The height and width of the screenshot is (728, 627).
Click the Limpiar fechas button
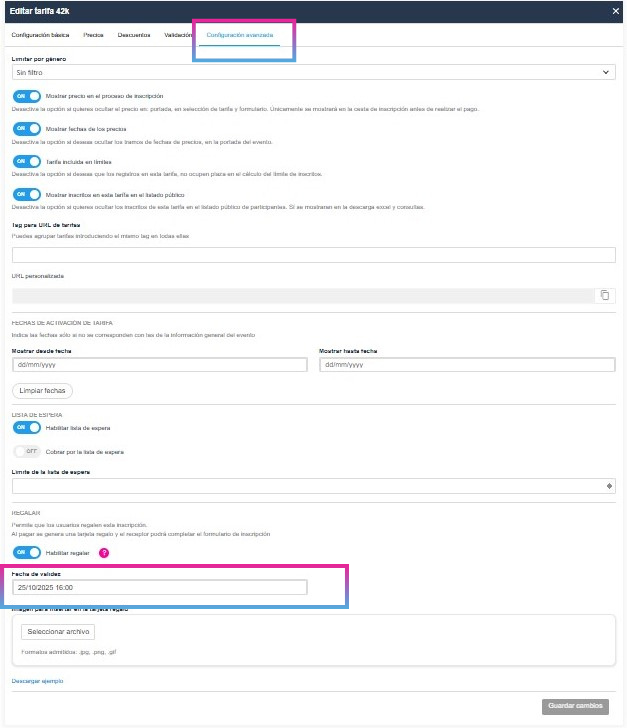pos(42,391)
